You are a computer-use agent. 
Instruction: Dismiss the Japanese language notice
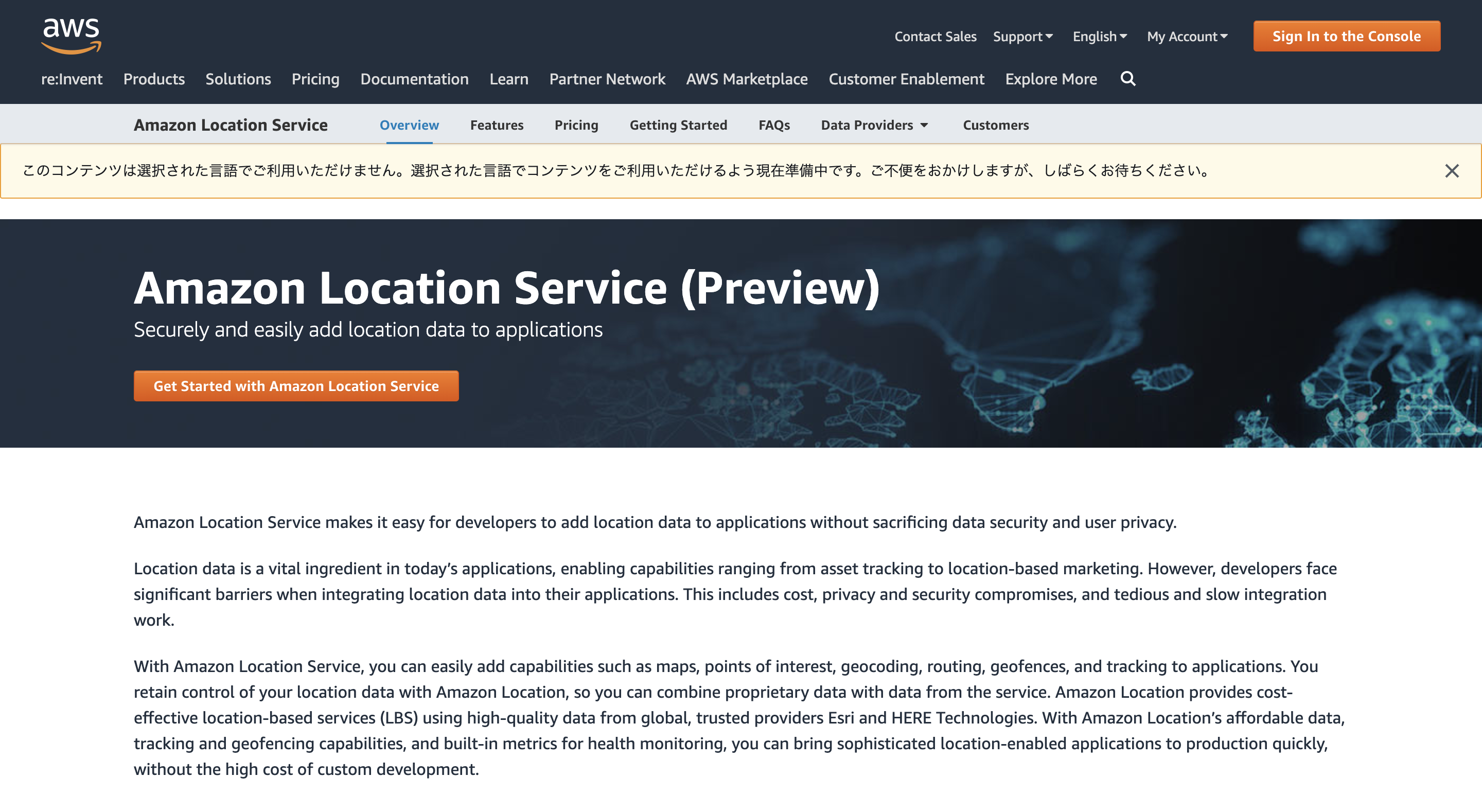click(x=1452, y=170)
